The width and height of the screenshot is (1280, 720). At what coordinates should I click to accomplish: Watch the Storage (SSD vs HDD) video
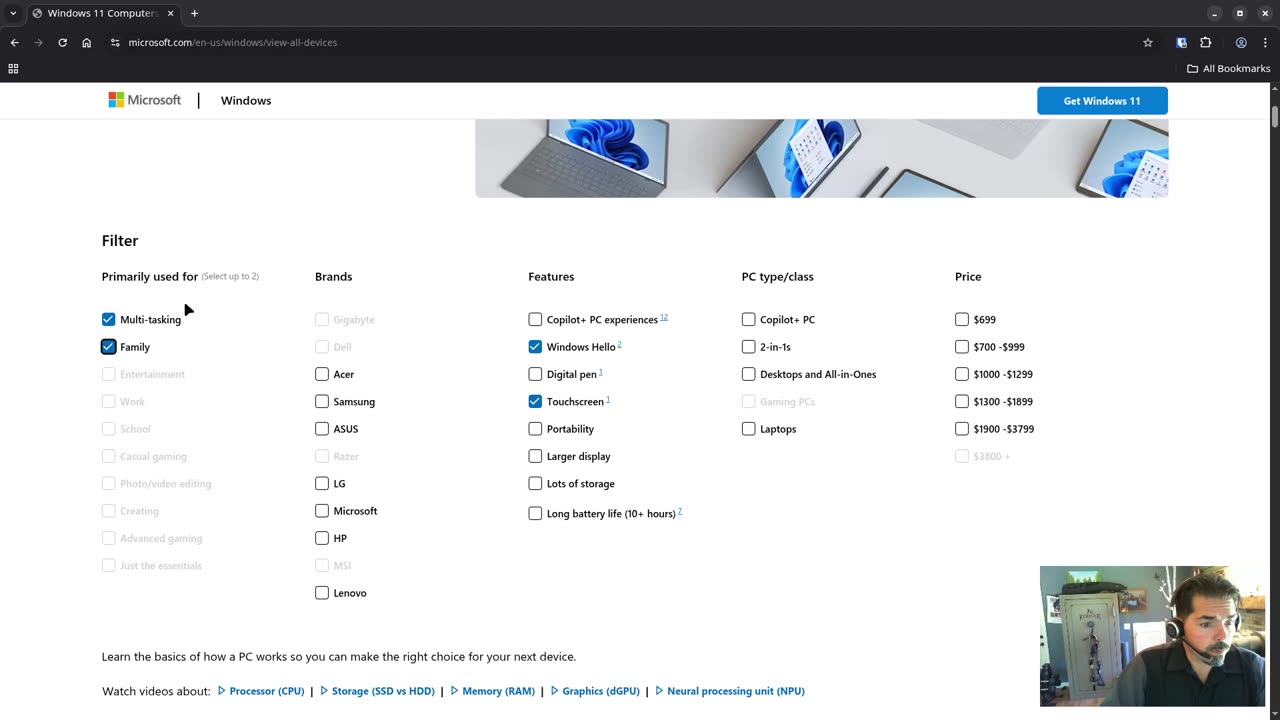coord(377,691)
